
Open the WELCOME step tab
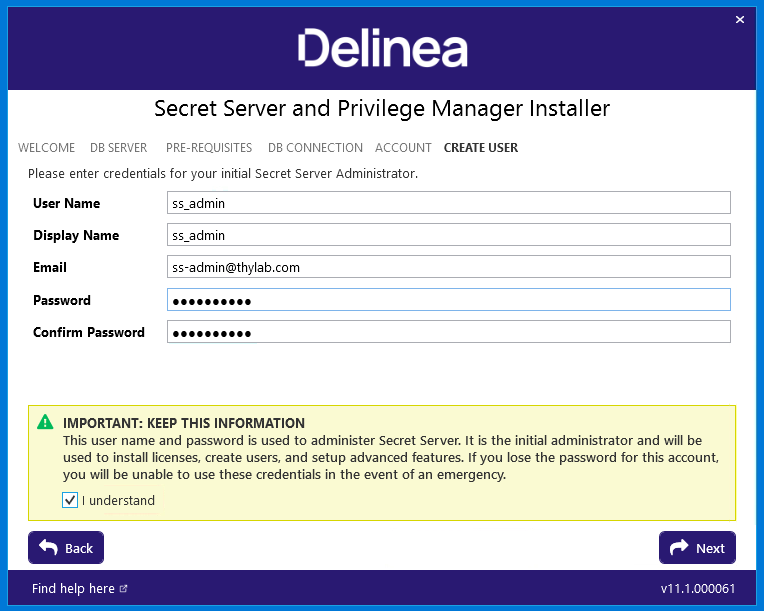point(46,148)
